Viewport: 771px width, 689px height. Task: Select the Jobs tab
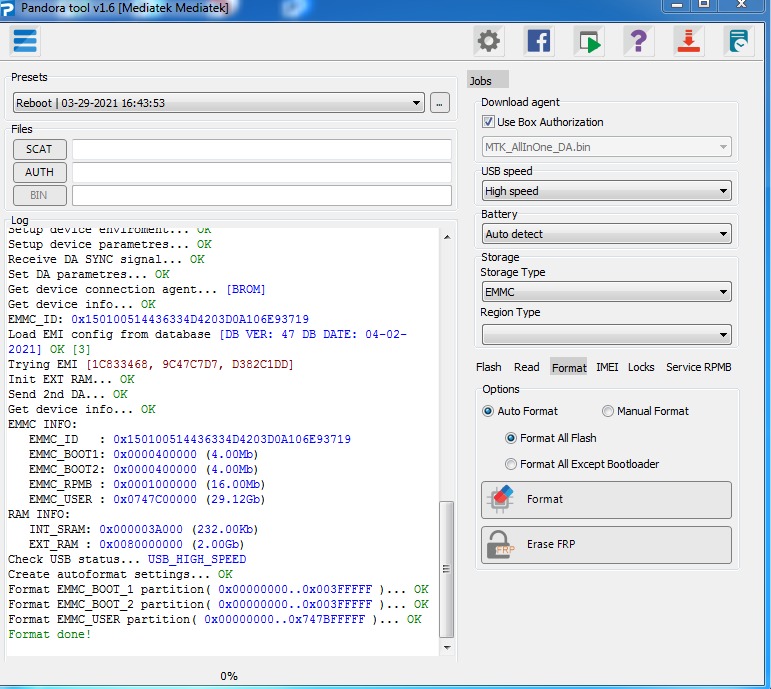click(487, 80)
